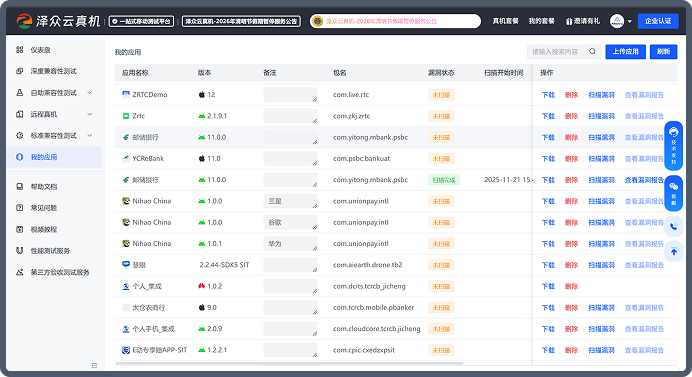Viewport: 692px width, 377px height.
Task: Click 下载 for 个人_集成
Action: [548, 286]
